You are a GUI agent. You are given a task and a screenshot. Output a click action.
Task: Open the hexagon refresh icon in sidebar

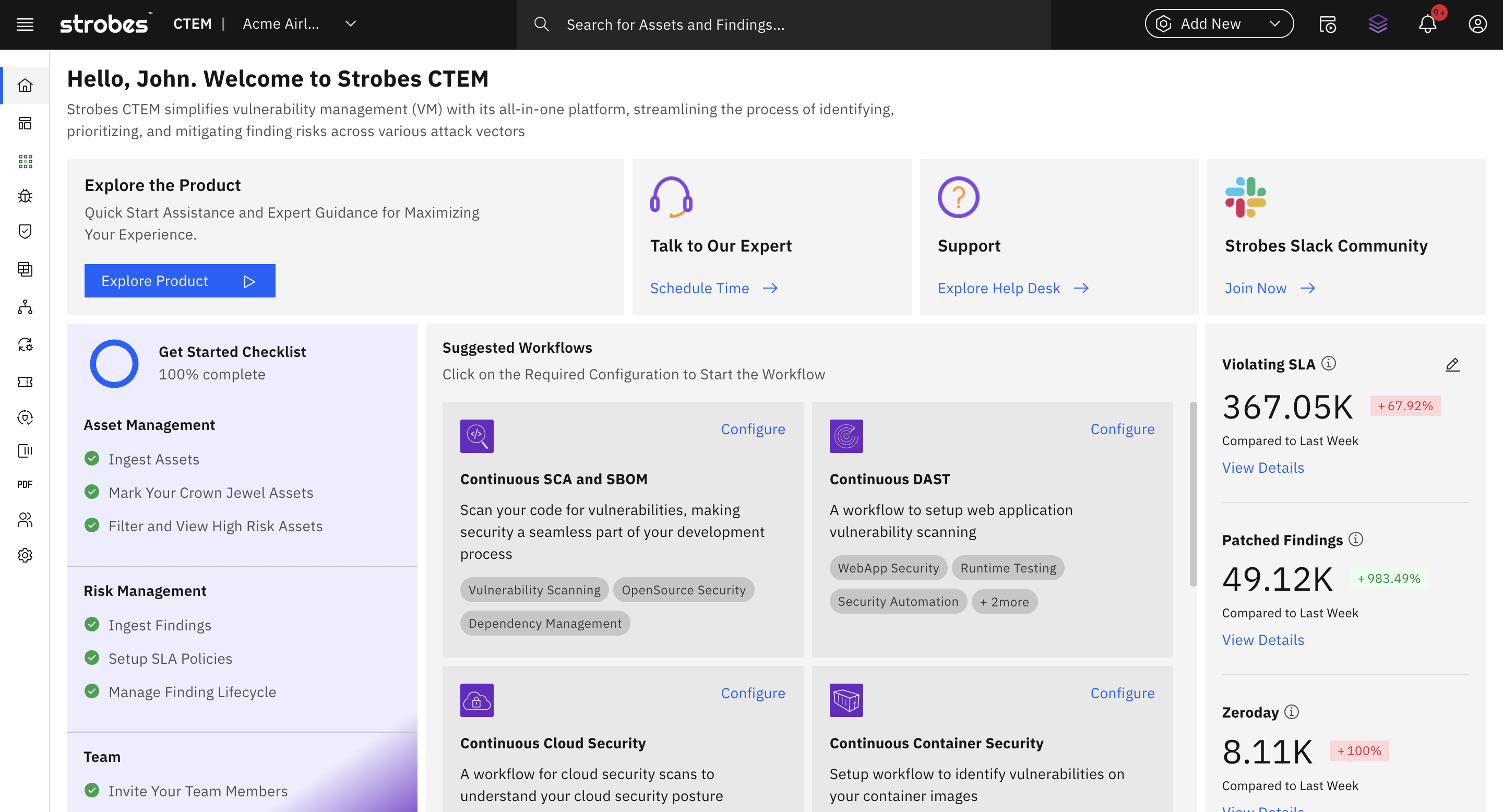tap(25, 417)
